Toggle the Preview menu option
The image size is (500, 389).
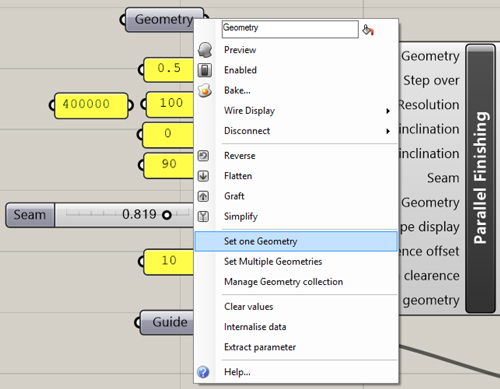tap(296, 50)
